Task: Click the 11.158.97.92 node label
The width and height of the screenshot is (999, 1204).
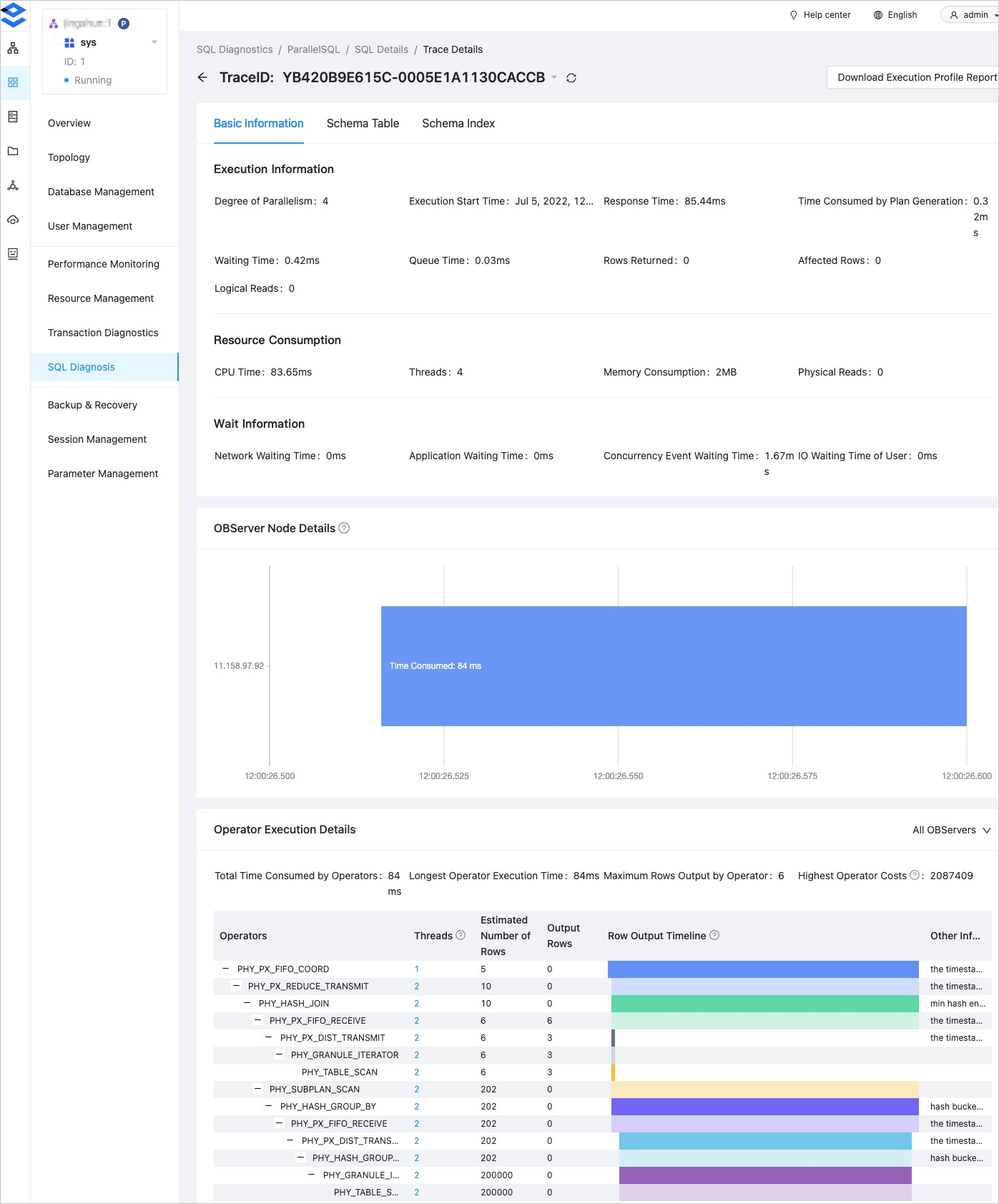Action: pos(239,666)
